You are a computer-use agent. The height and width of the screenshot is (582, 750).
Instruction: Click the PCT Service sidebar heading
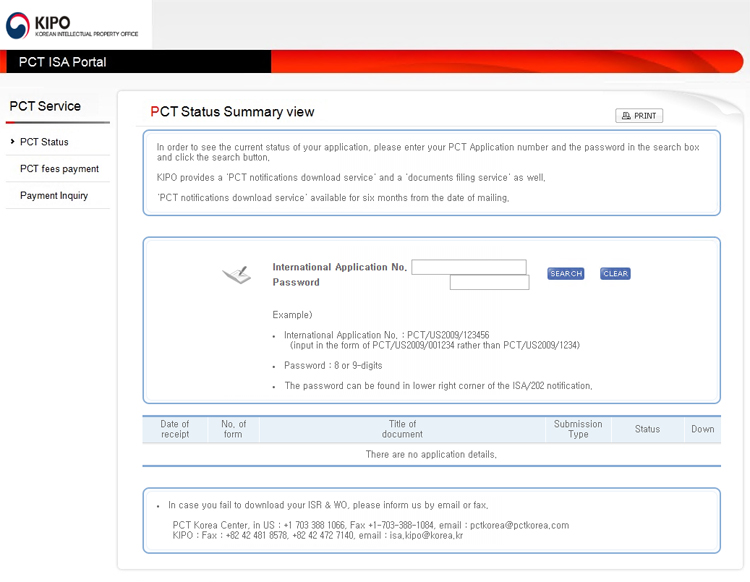[x=45, y=106]
